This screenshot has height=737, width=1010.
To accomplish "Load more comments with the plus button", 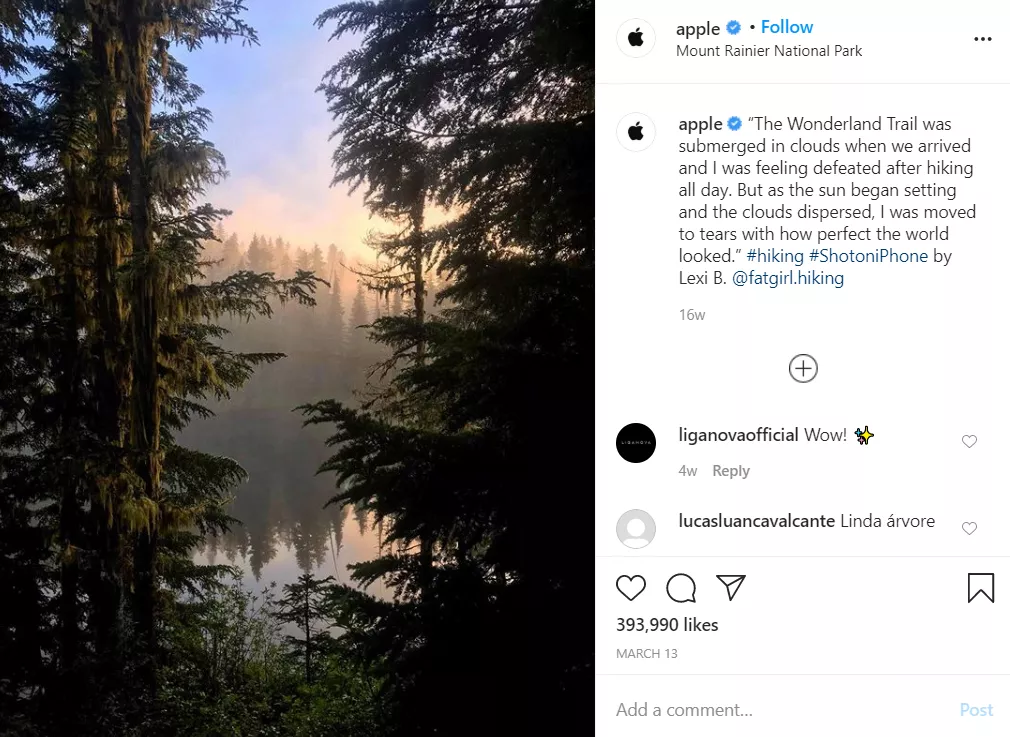I will [803, 368].
